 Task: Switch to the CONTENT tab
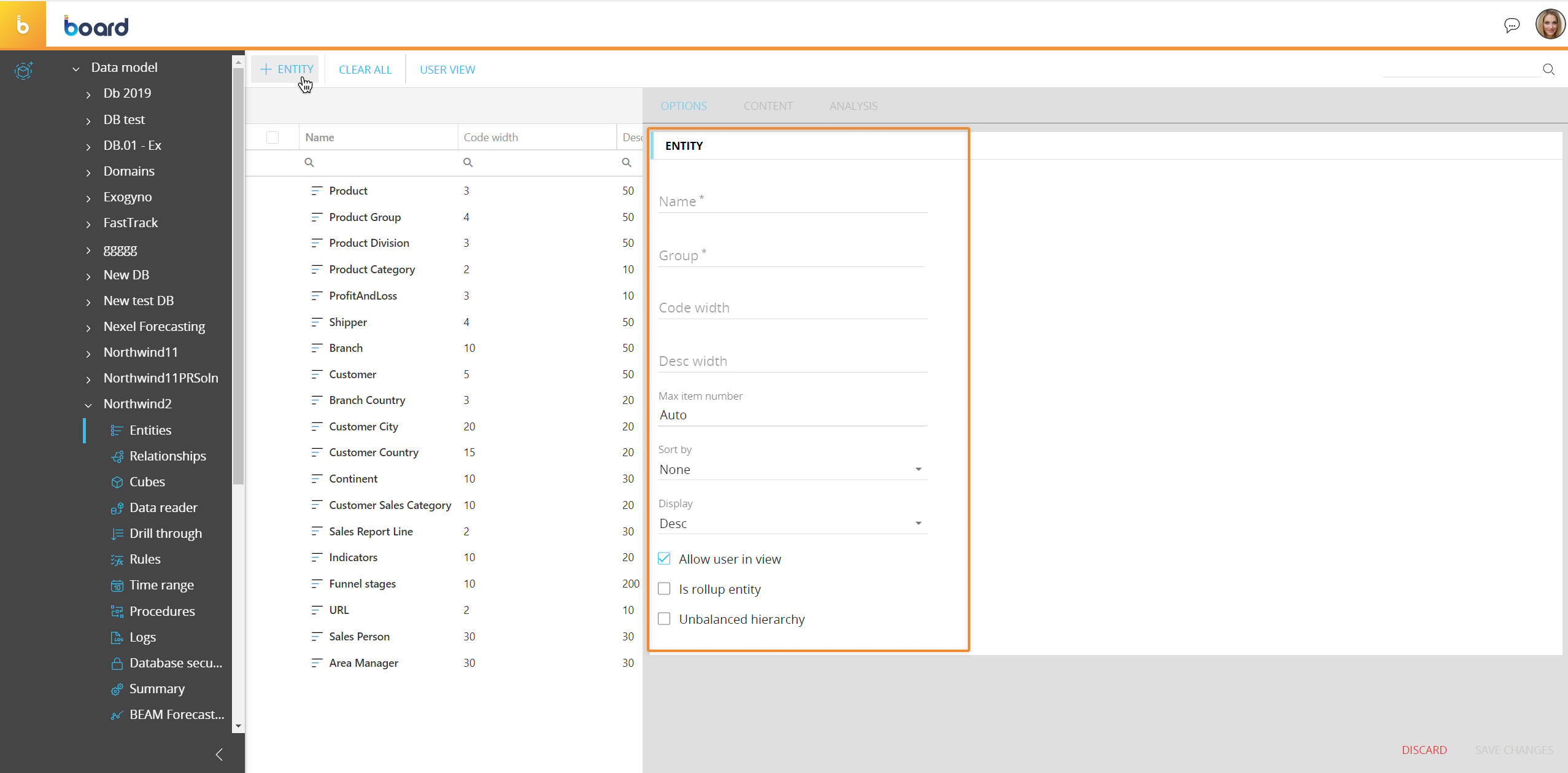pos(768,106)
